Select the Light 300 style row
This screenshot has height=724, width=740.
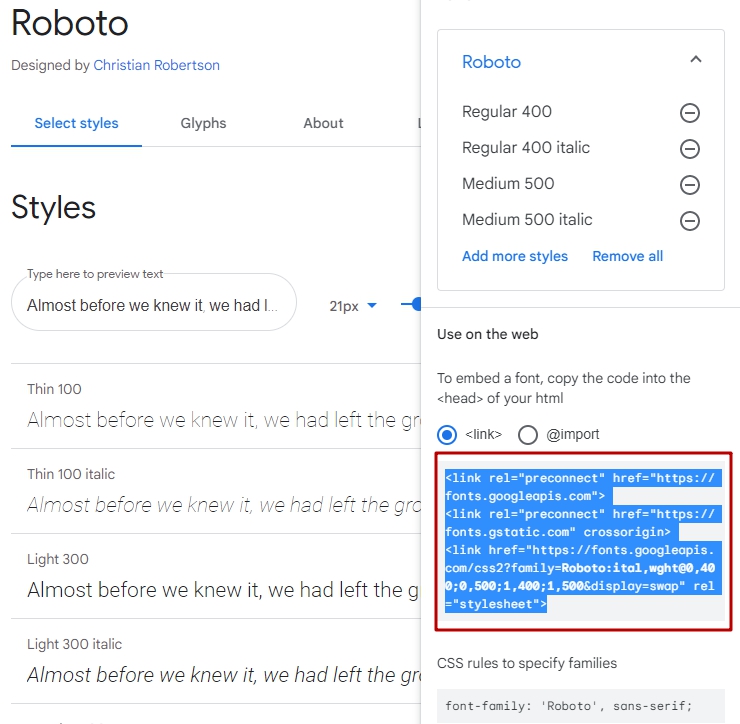tap(216, 576)
